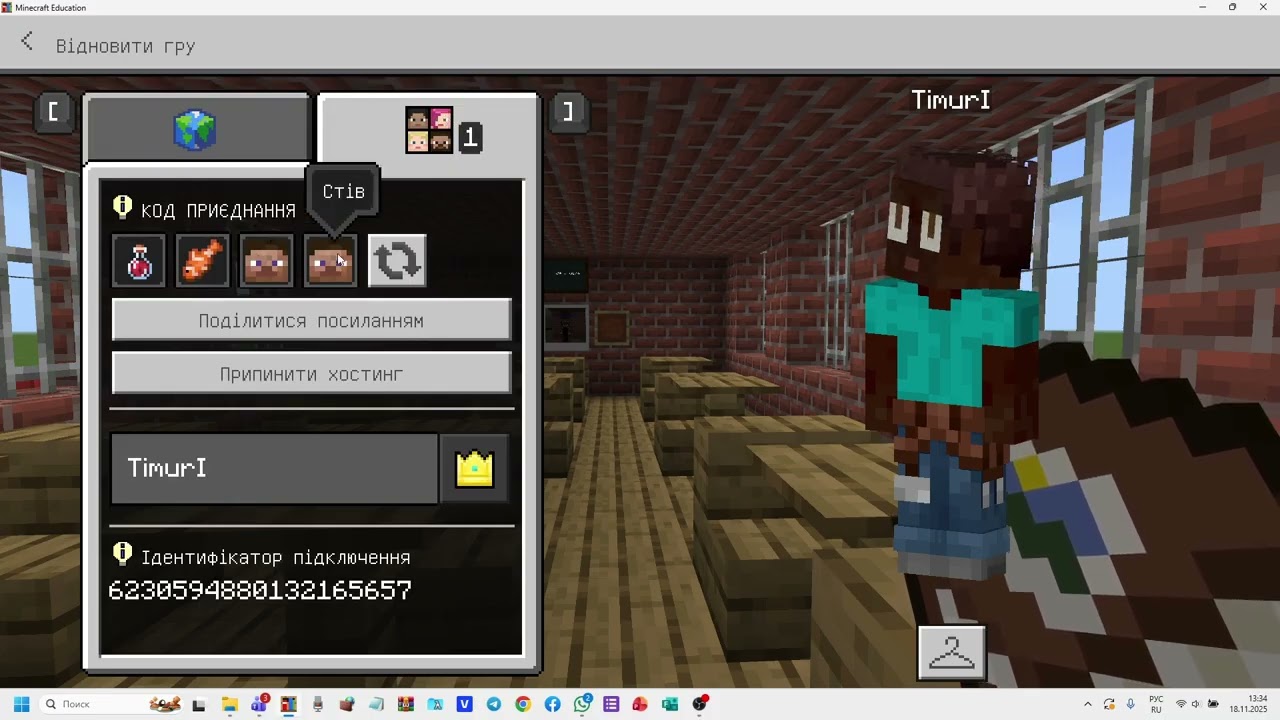Click the Відновити гру title text
Screen dimensions: 1280x720
[125, 46]
